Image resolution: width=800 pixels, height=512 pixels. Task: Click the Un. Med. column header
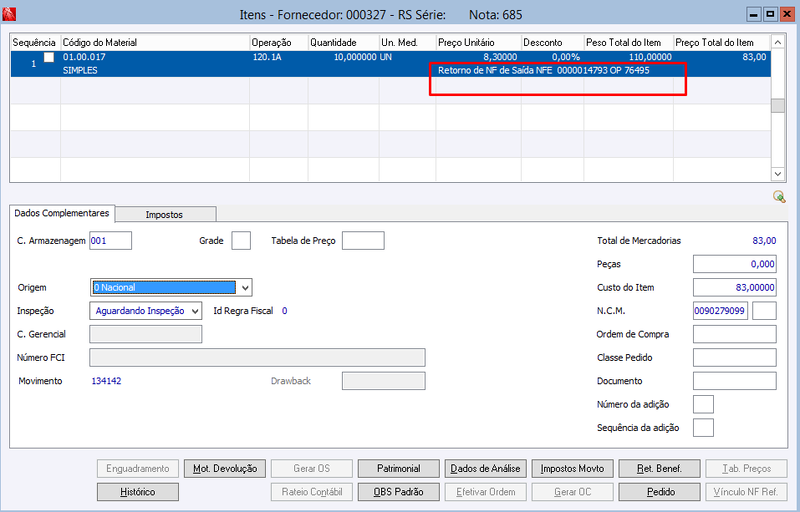pyautogui.click(x=408, y=42)
